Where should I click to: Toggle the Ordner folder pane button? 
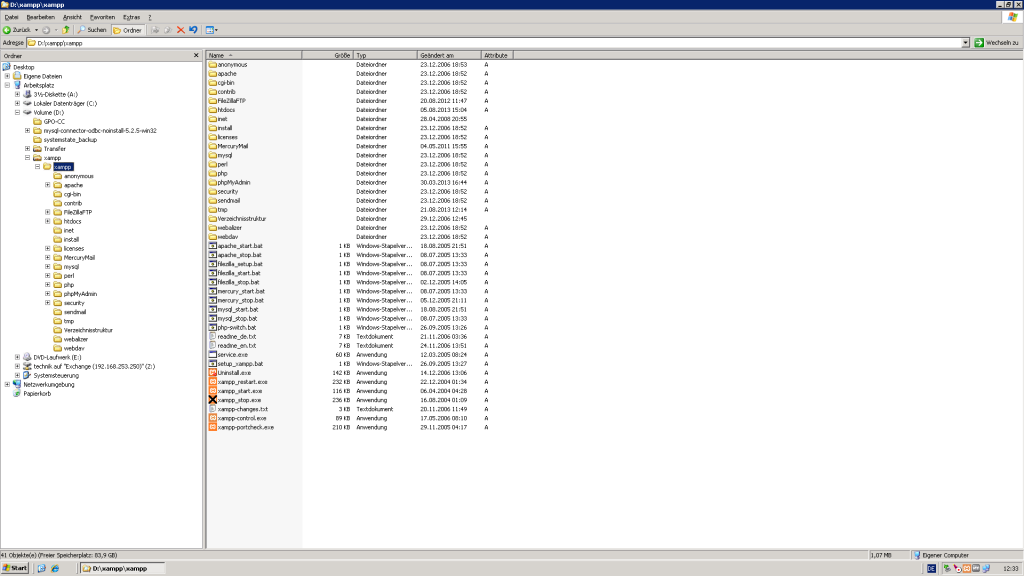coord(127,30)
